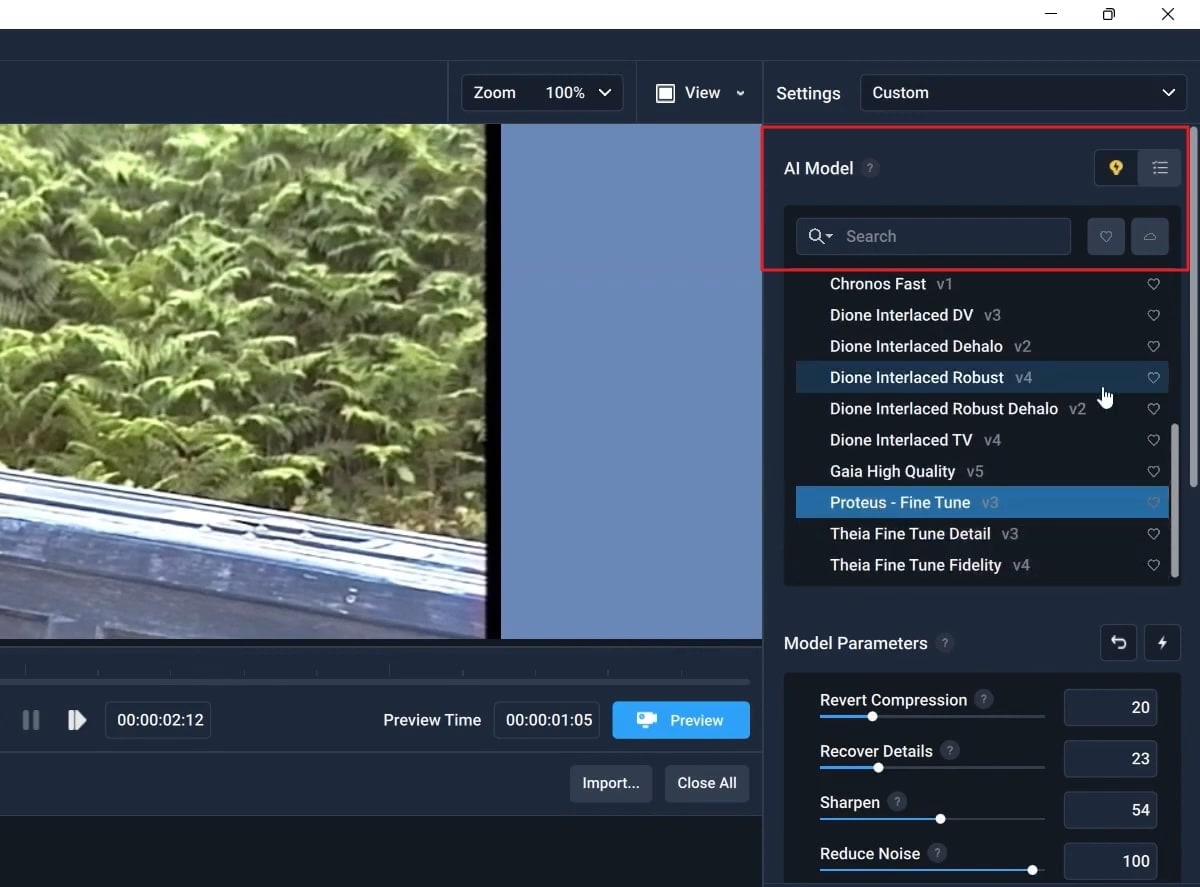Click the favorites heart filter button
The image size is (1200, 887).
point(1106,237)
